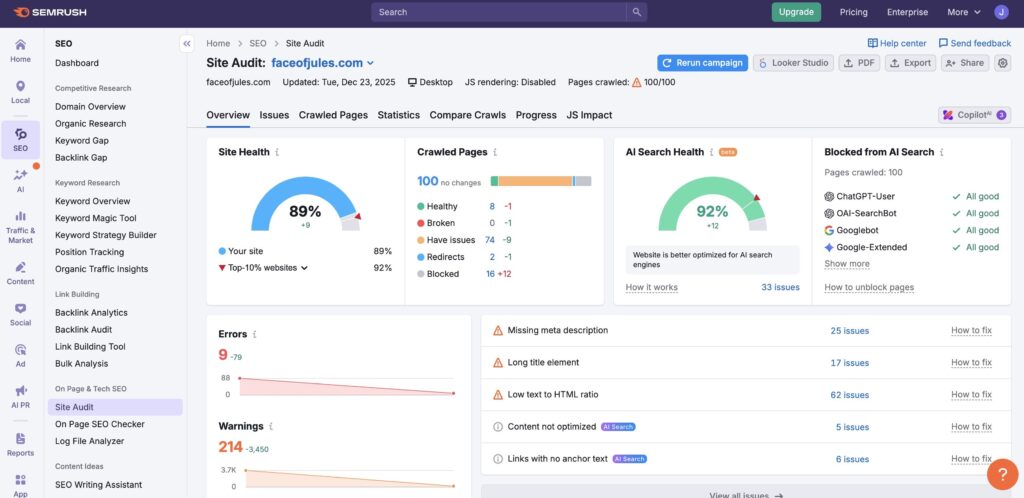Open the orange help chat bubble
1024x498 pixels.
(1002, 474)
